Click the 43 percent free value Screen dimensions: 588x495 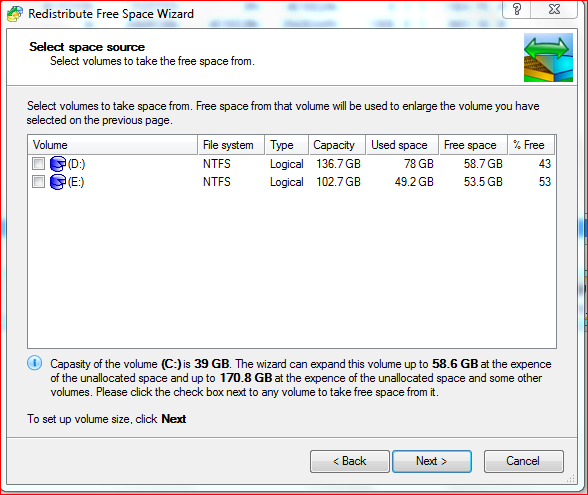click(544, 164)
